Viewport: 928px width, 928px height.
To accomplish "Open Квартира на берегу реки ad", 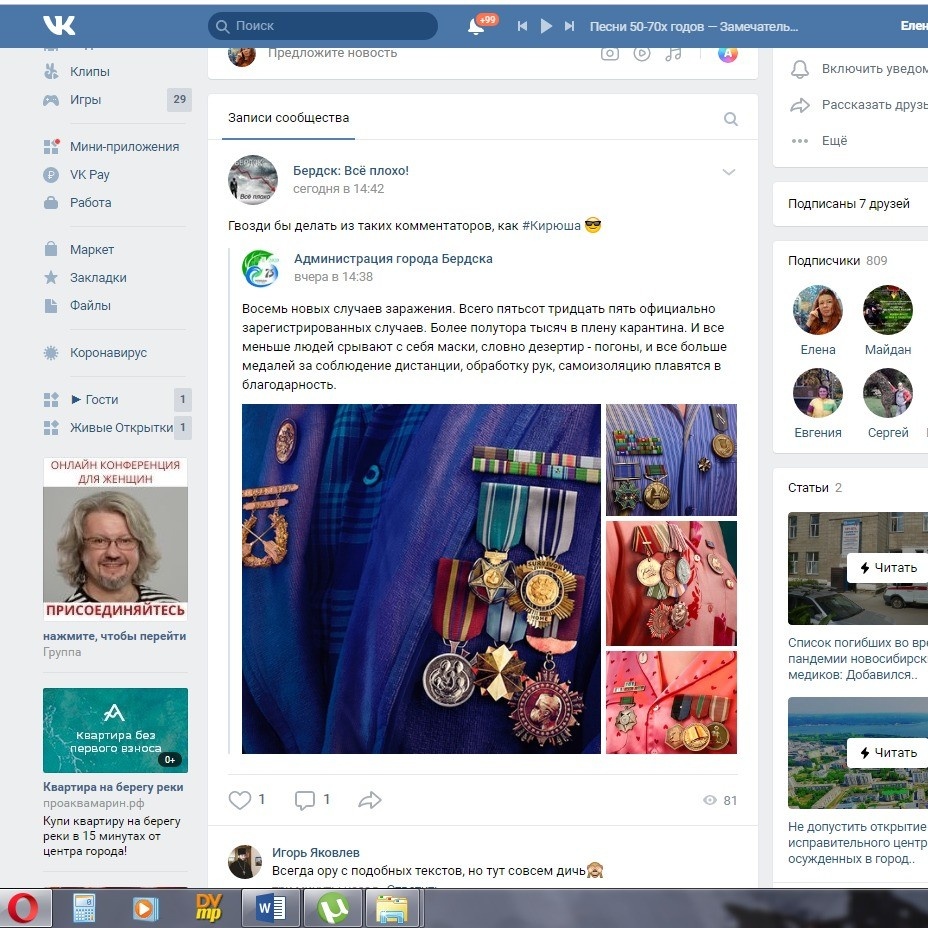I will [x=113, y=787].
